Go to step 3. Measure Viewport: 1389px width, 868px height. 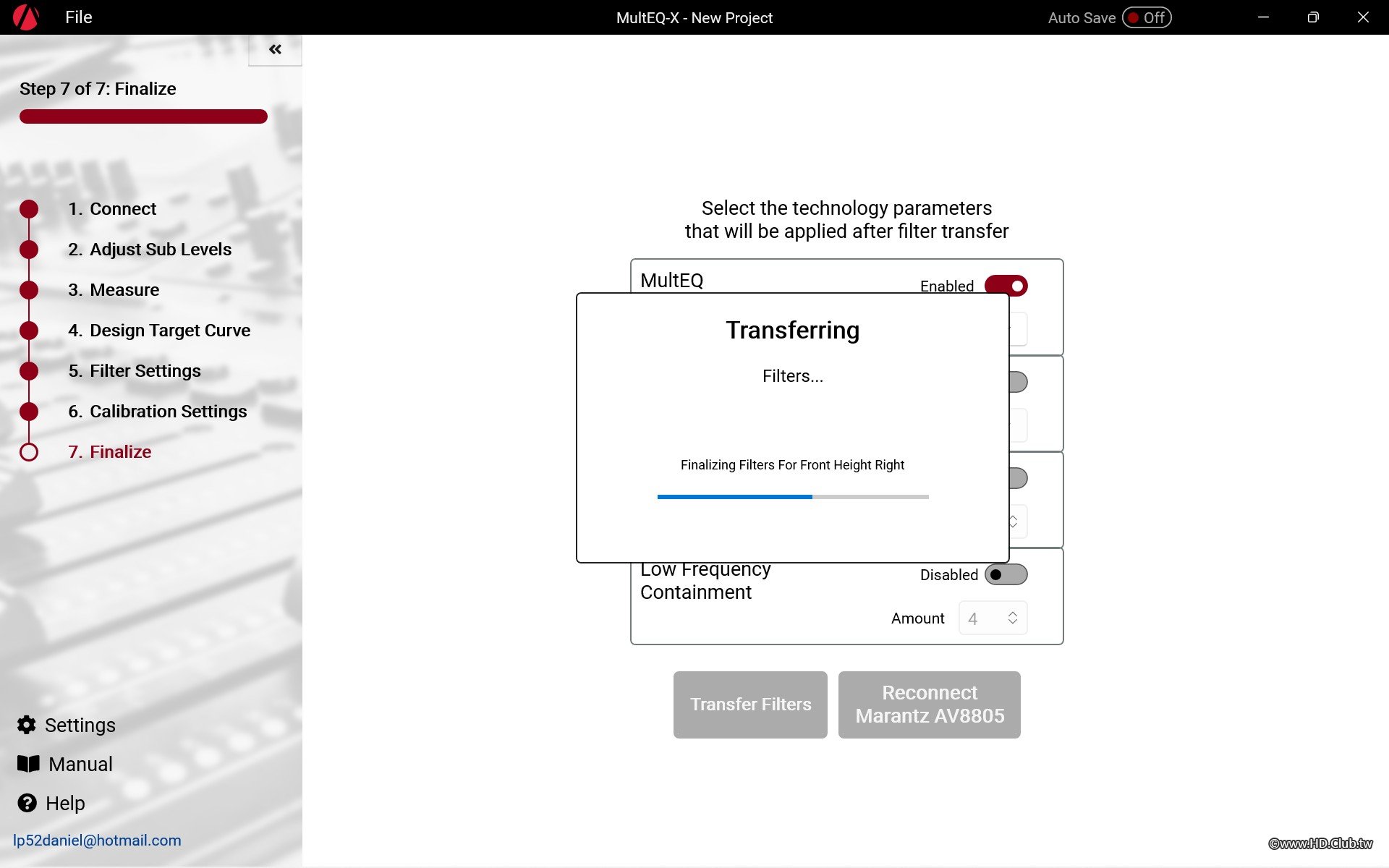coord(114,290)
